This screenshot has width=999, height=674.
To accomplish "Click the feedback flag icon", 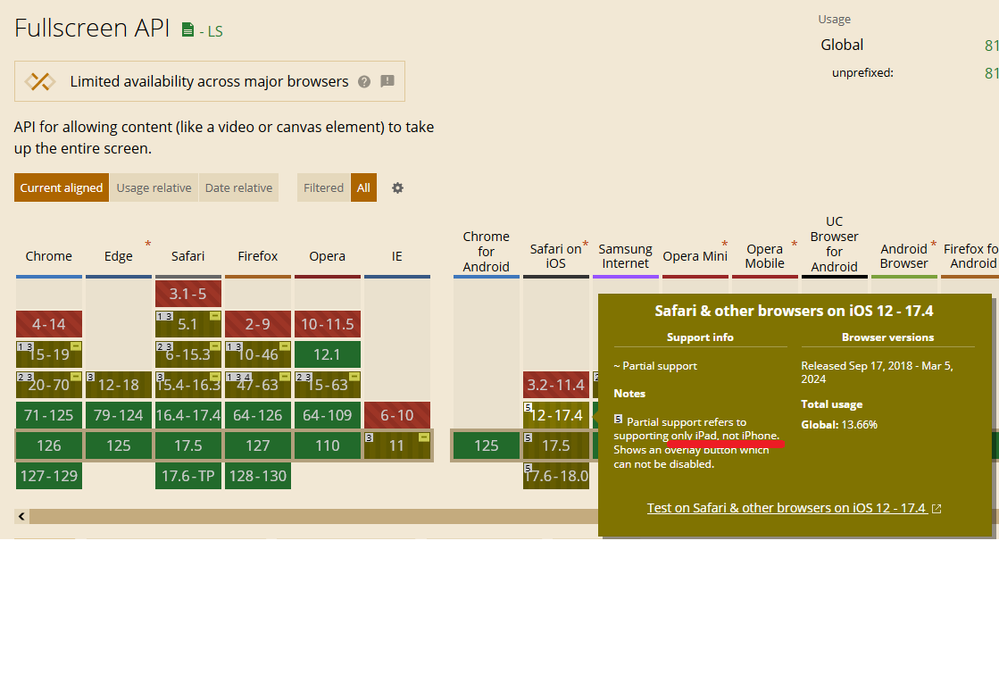I will pos(387,81).
